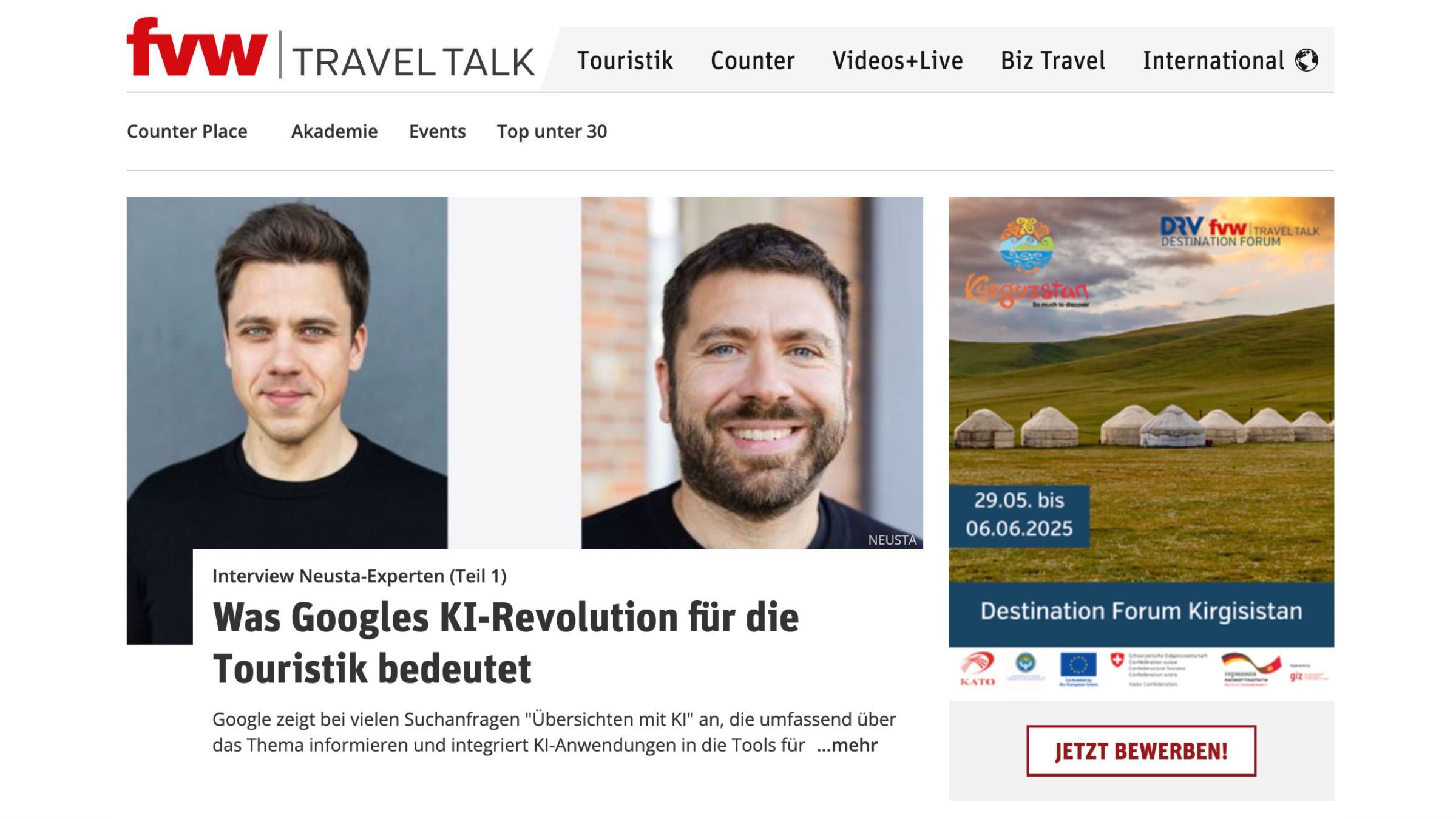The image size is (1456, 819).
Task: Open the Events link
Action: pos(437,131)
